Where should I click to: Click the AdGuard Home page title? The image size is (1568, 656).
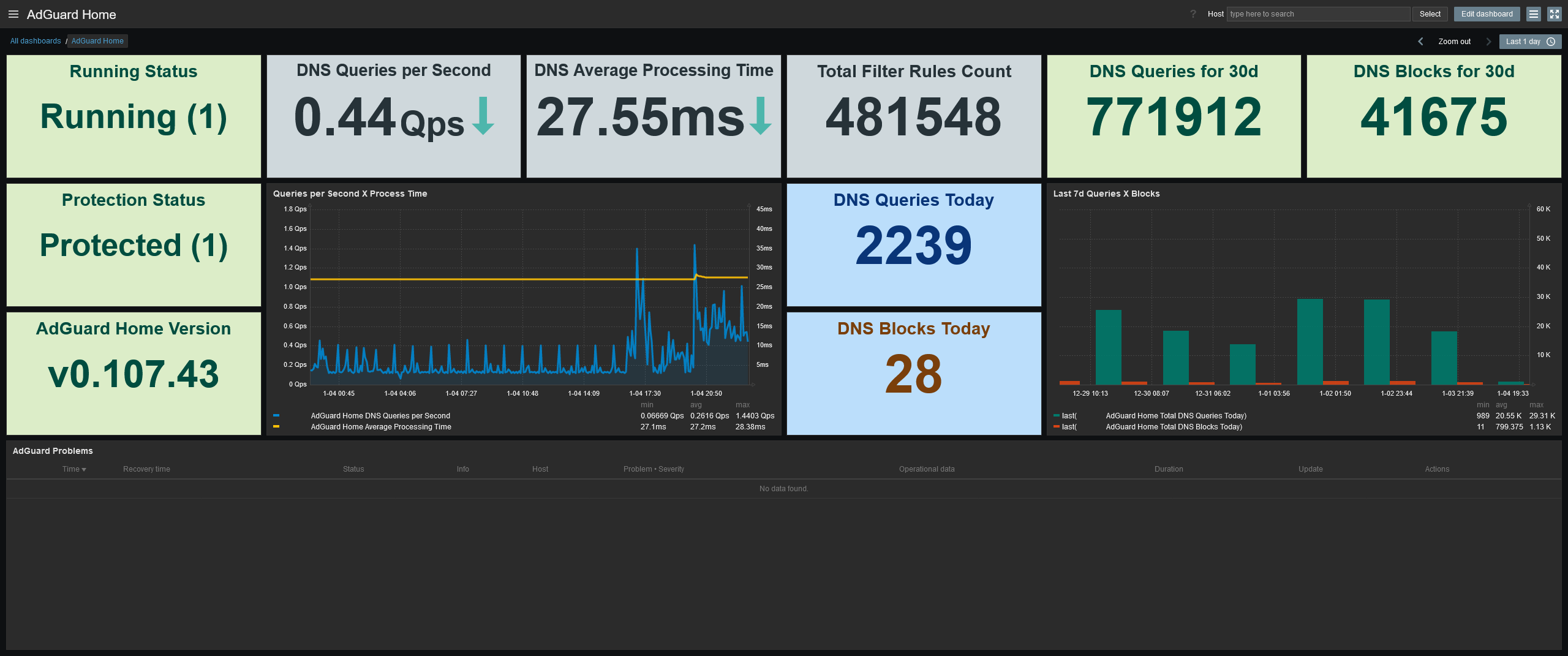71,14
